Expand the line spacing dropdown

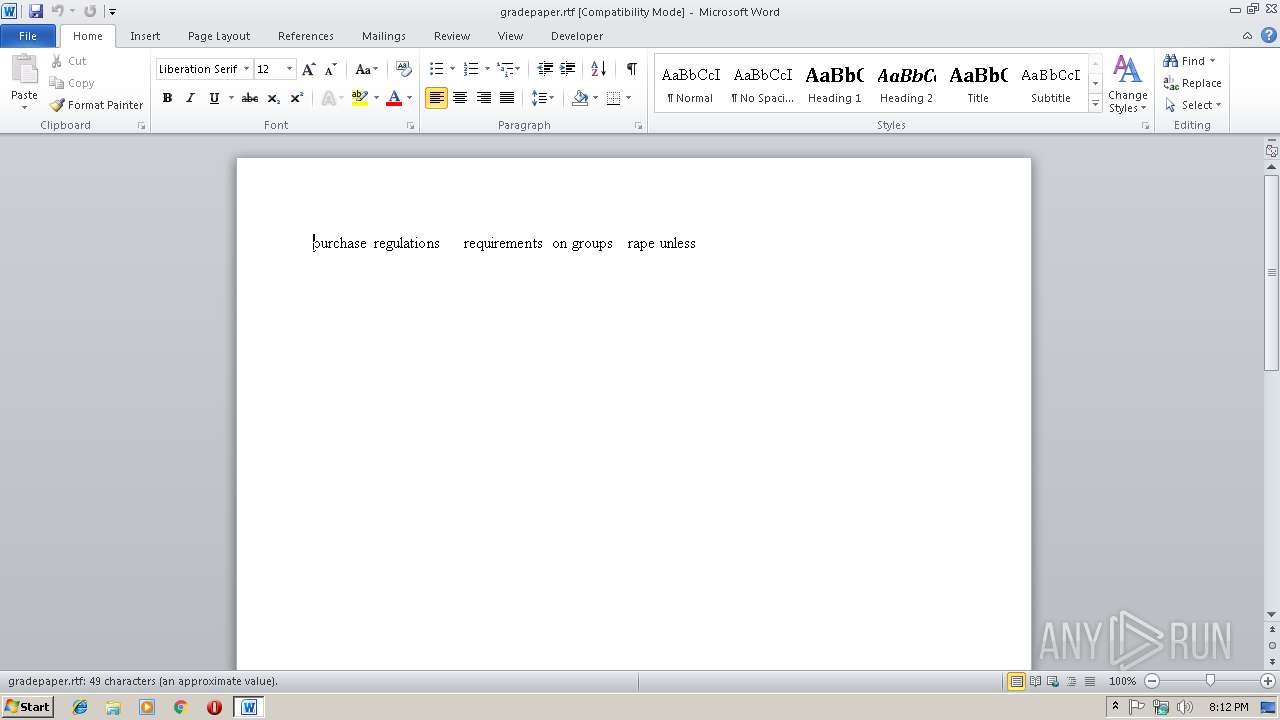coord(543,98)
